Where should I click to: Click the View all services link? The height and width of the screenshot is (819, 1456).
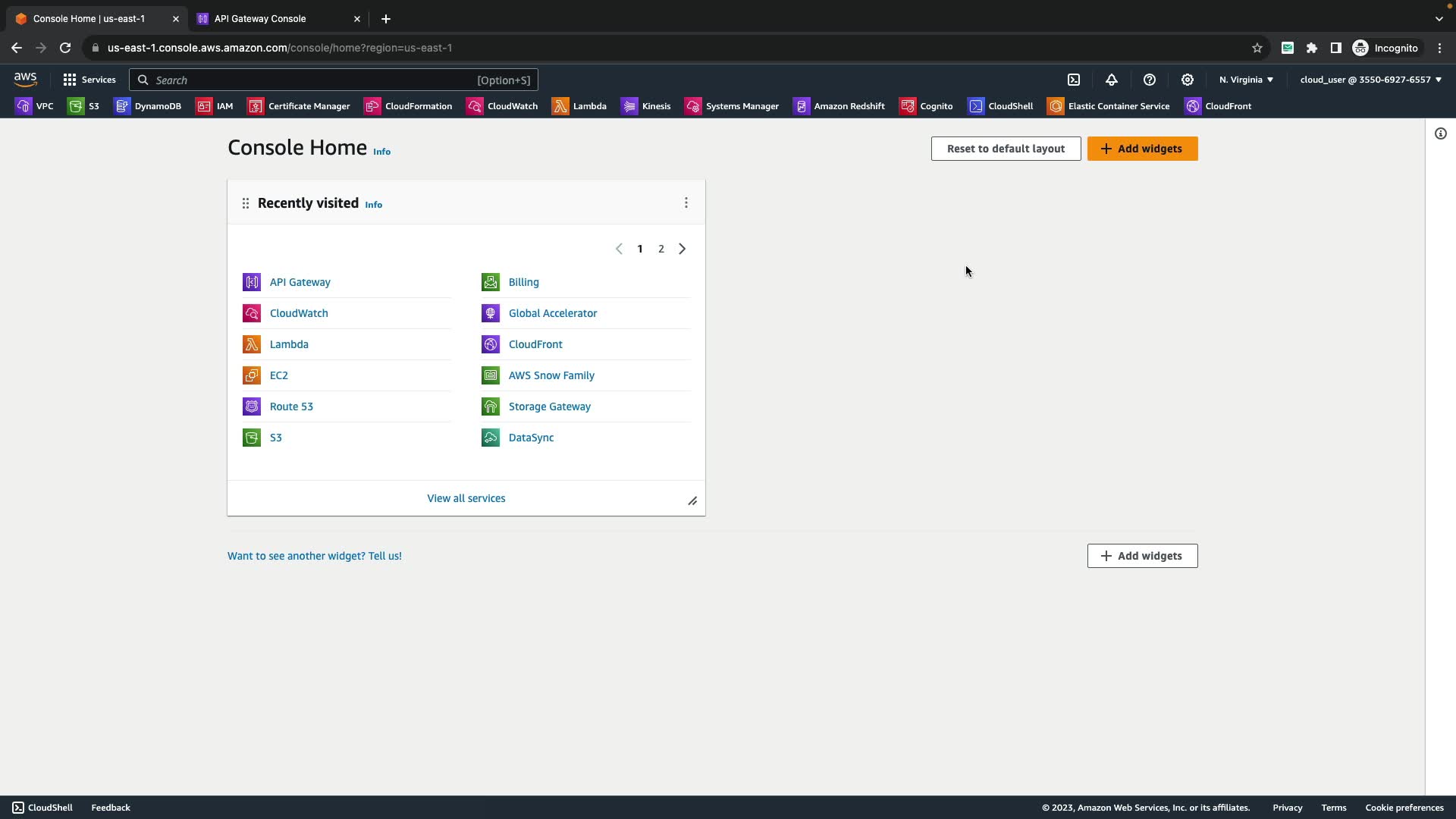pyautogui.click(x=466, y=498)
